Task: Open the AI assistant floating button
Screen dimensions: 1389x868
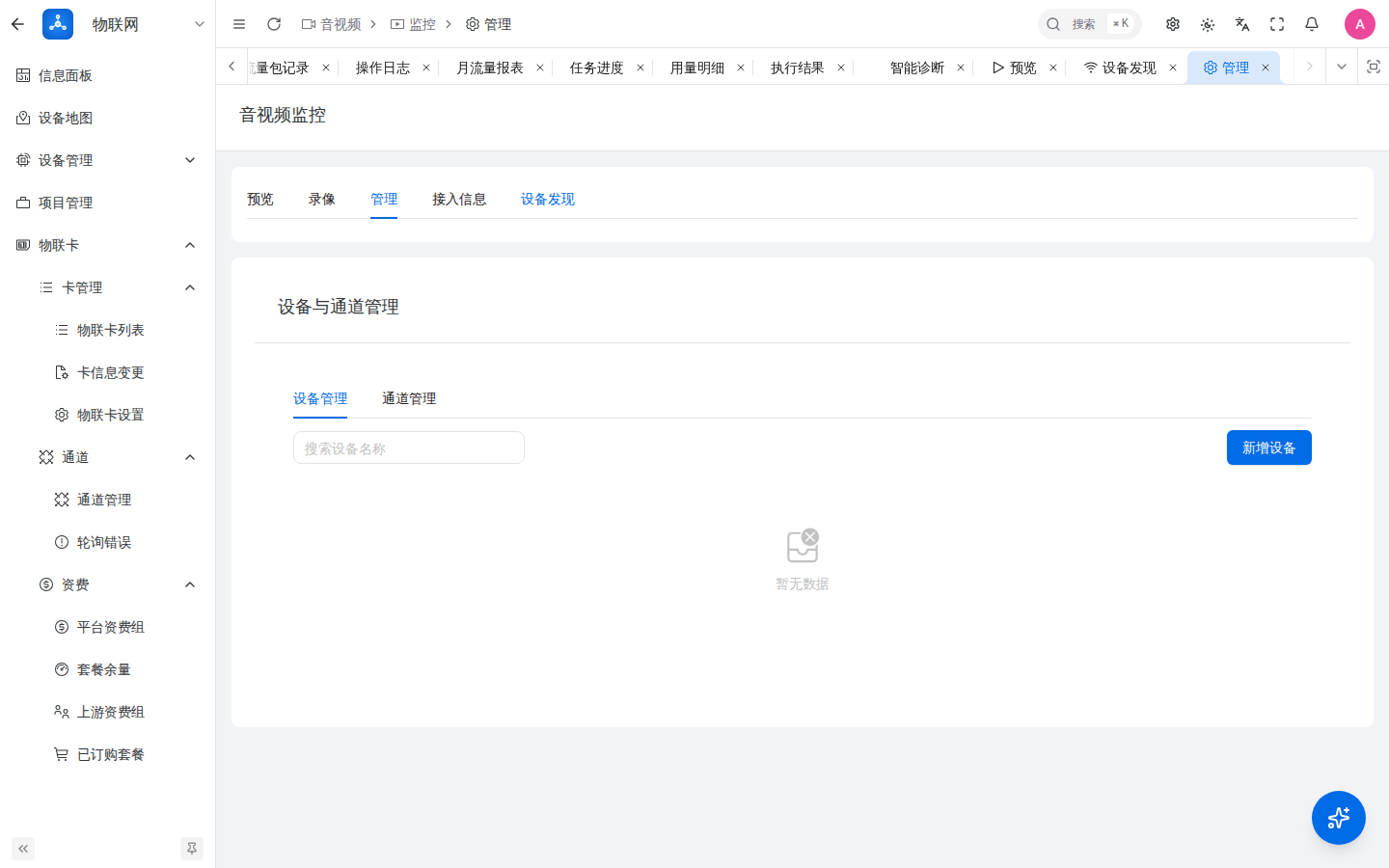Action: (1339, 818)
